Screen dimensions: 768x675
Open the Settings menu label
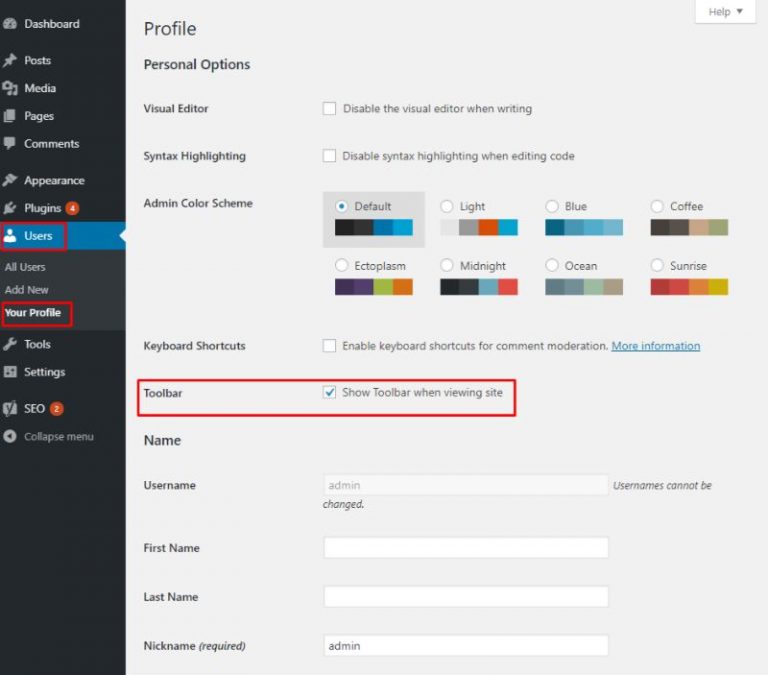click(45, 372)
